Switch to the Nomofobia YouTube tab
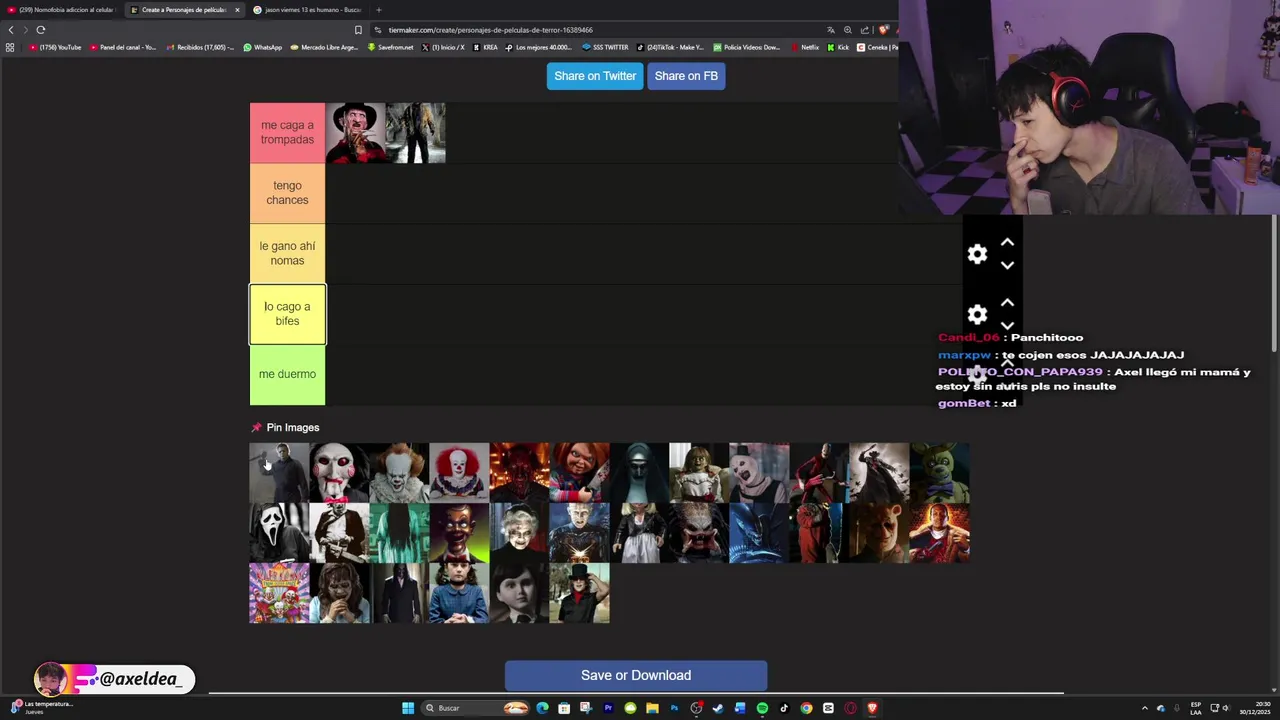1280x720 pixels. point(61,10)
